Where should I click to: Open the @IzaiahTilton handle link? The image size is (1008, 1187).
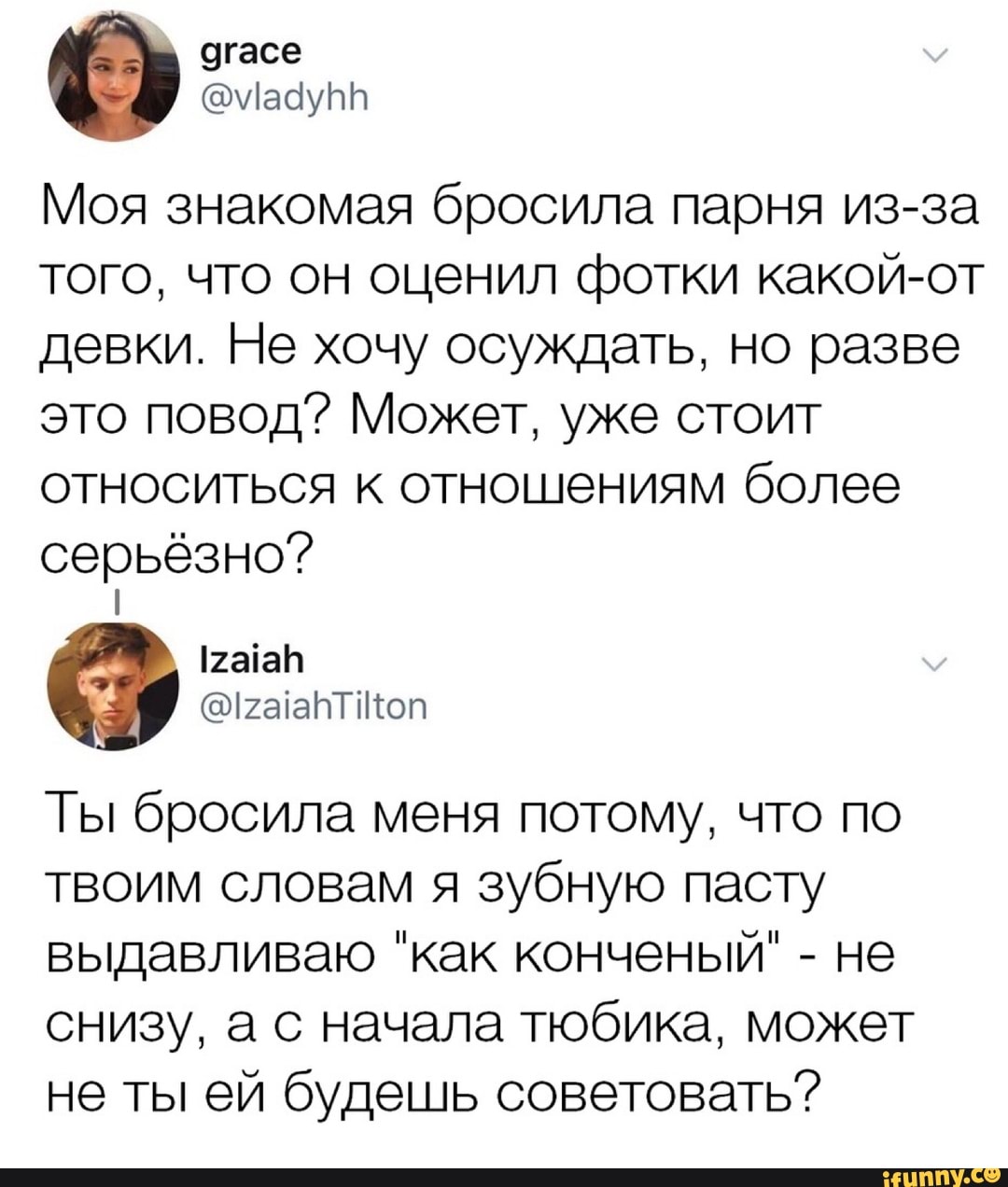click(x=315, y=706)
